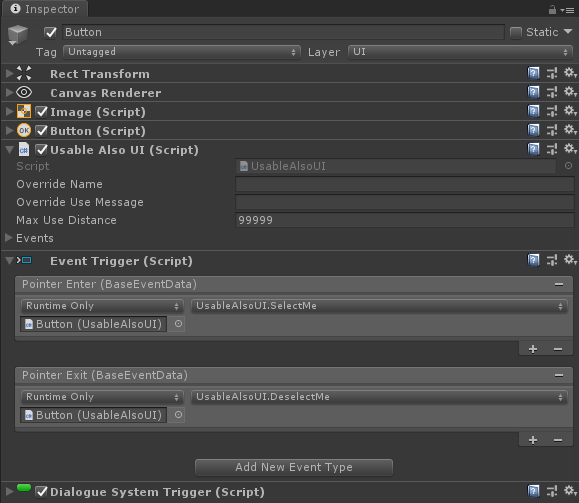Open preset selector for Image script

pos(552,111)
